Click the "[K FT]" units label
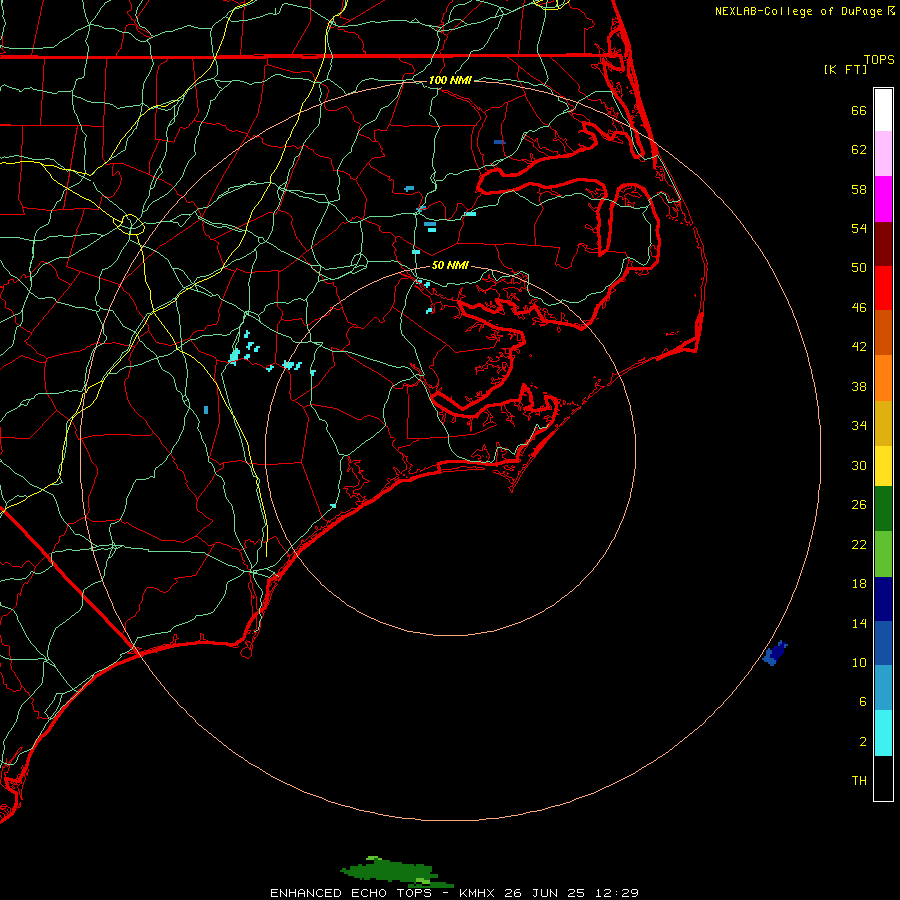Image resolution: width=900 pixels, height=900 pixels. (845, 69)
